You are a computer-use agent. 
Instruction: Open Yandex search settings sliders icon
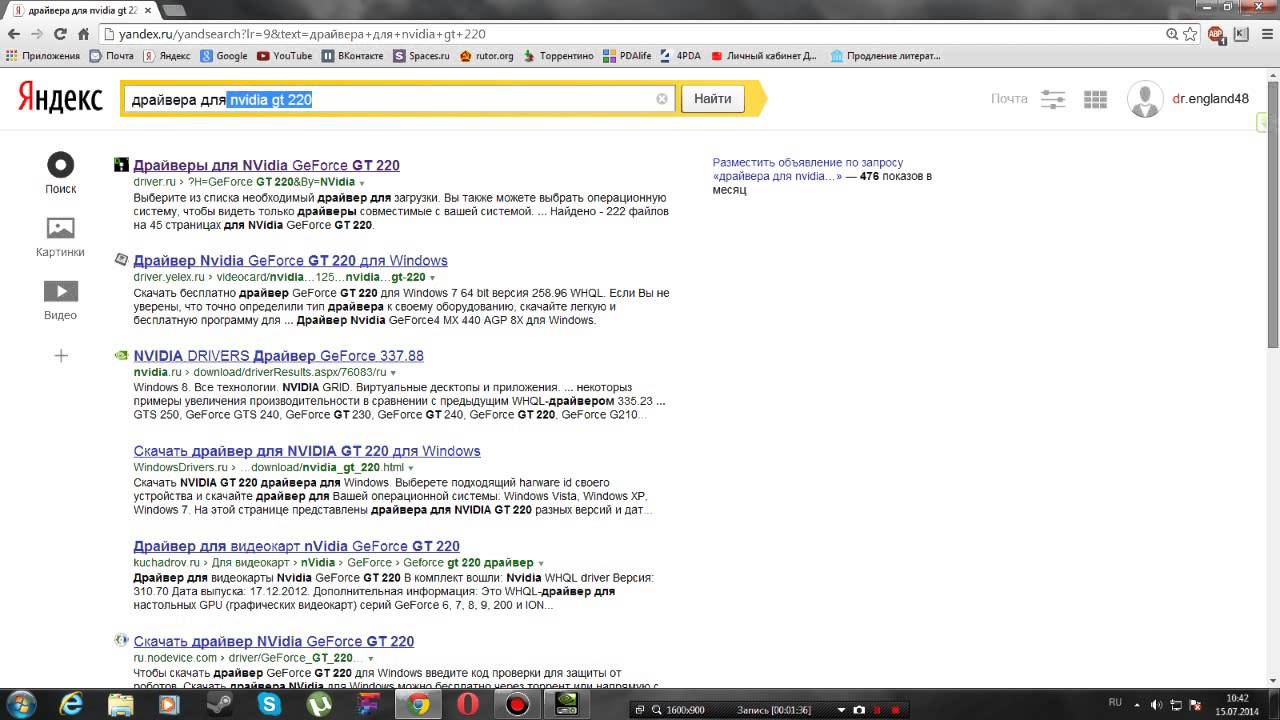pos(1053,99)
